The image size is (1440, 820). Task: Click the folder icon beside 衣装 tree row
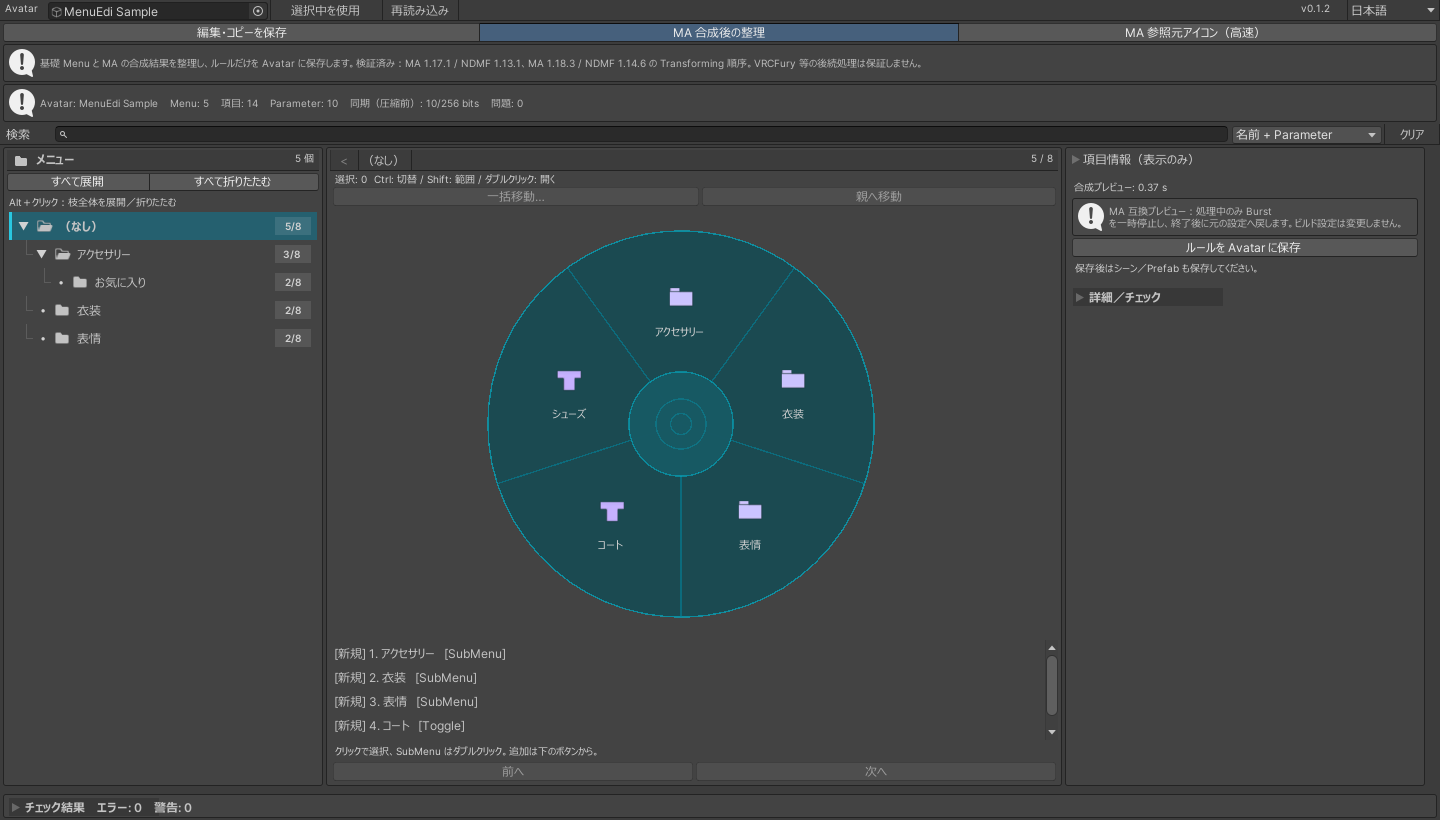coord(62,310)
